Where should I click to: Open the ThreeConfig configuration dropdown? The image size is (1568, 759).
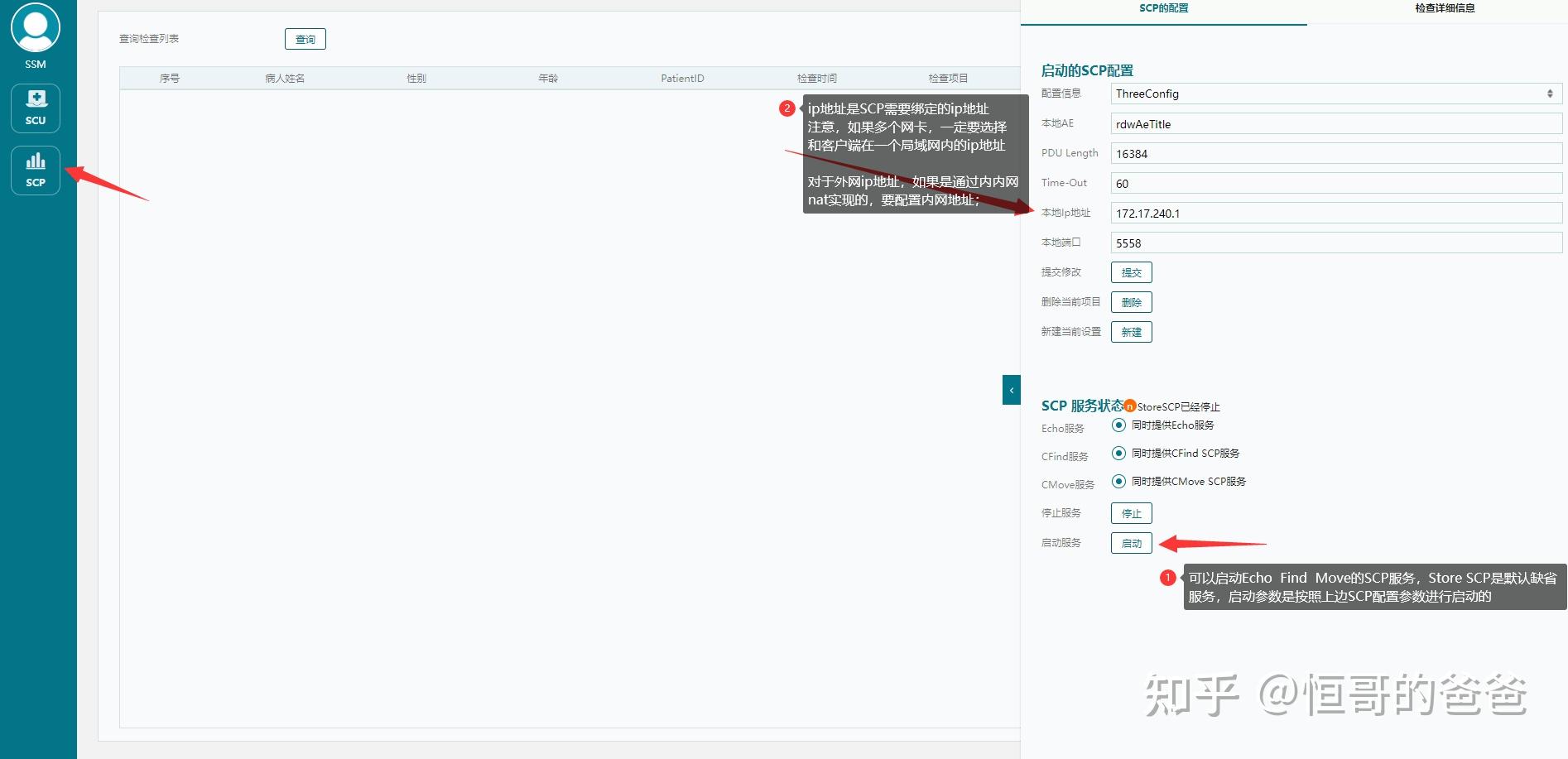click(x=1336, y=94)
